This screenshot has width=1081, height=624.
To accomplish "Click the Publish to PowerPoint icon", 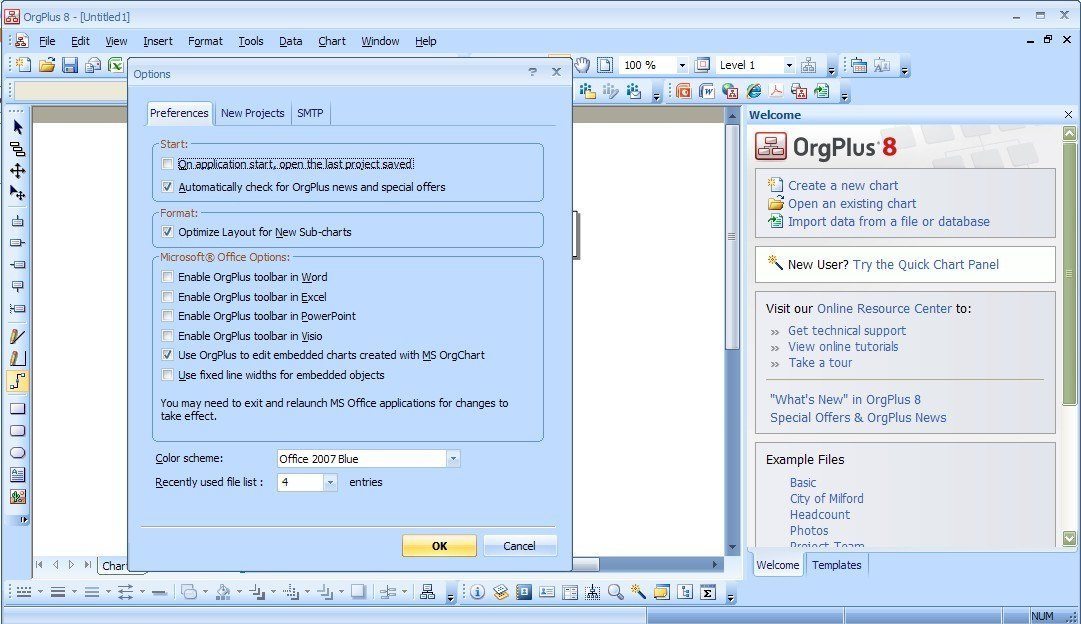I will (683, 91).
